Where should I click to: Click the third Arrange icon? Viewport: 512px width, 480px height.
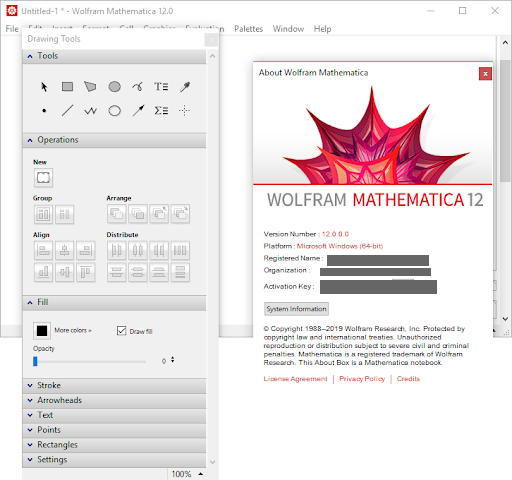159,214
